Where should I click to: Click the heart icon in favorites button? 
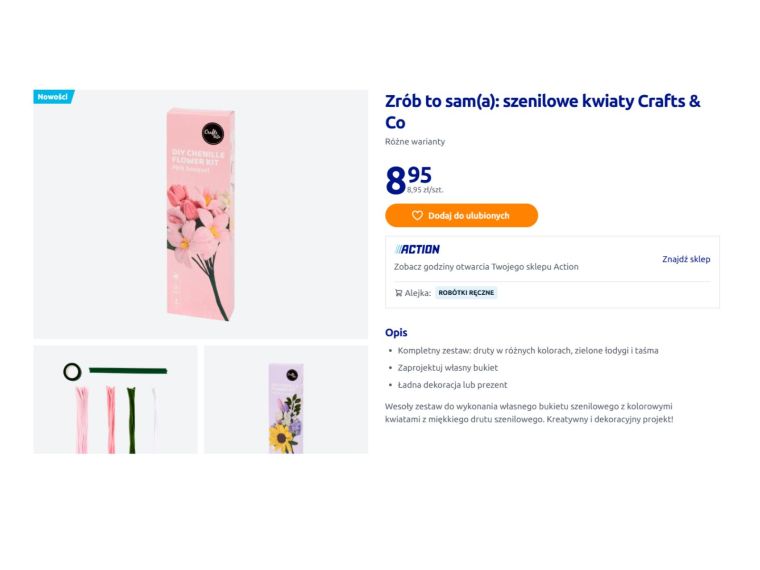pos(418,216)
